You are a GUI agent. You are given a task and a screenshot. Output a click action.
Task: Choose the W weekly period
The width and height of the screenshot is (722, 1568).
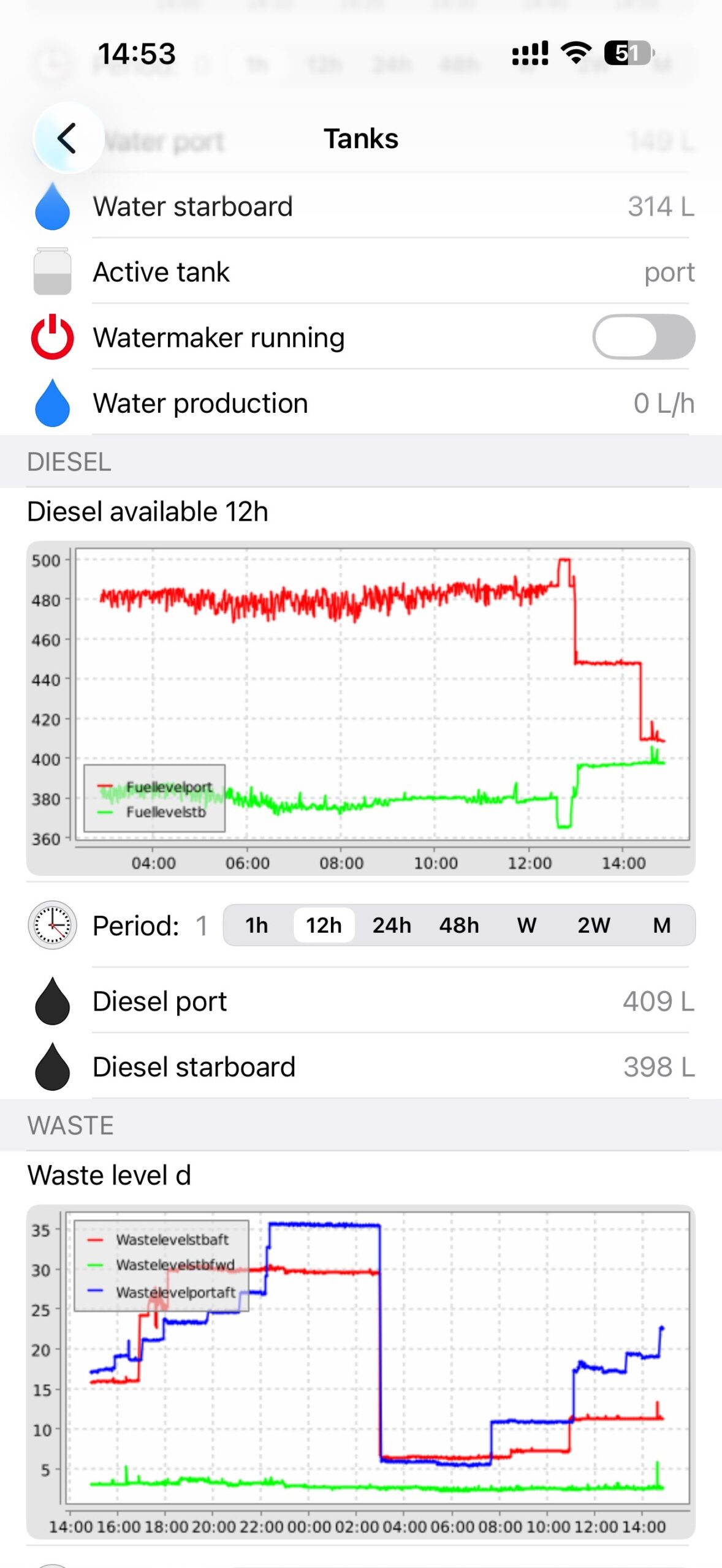(526, 925)
